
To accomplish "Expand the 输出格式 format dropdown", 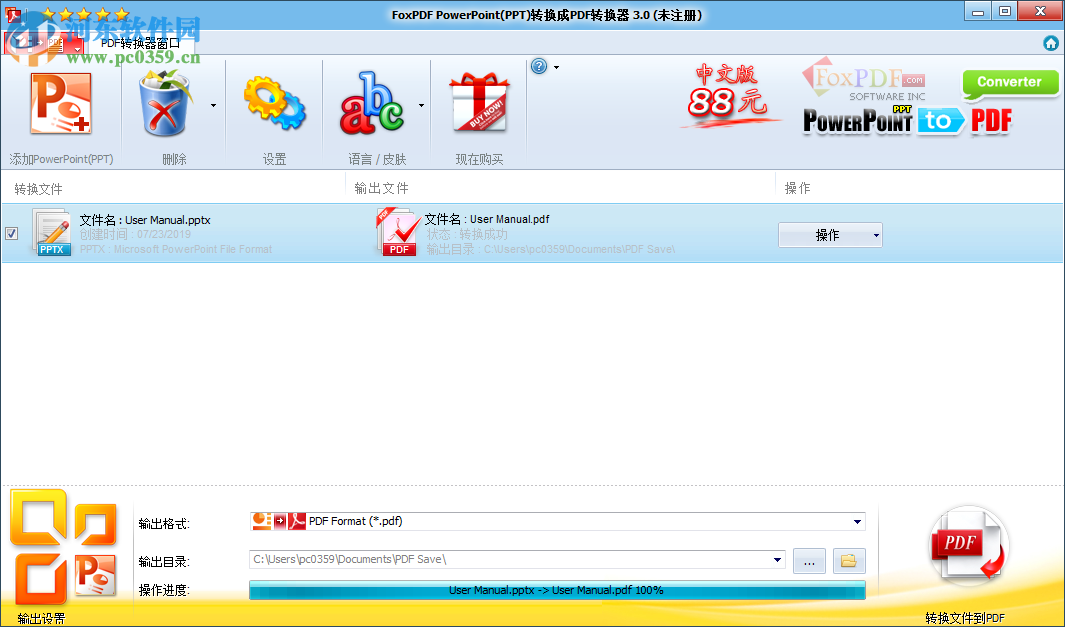I will (856, 521).
